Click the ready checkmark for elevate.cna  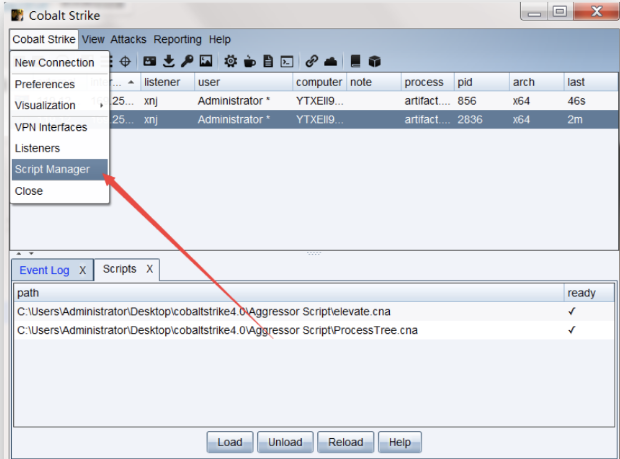(x=571, y=312)
